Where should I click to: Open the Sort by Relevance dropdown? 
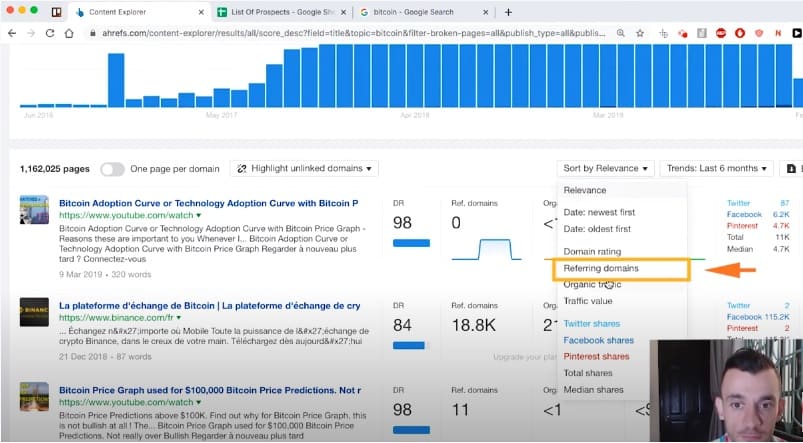coord(605,168)
